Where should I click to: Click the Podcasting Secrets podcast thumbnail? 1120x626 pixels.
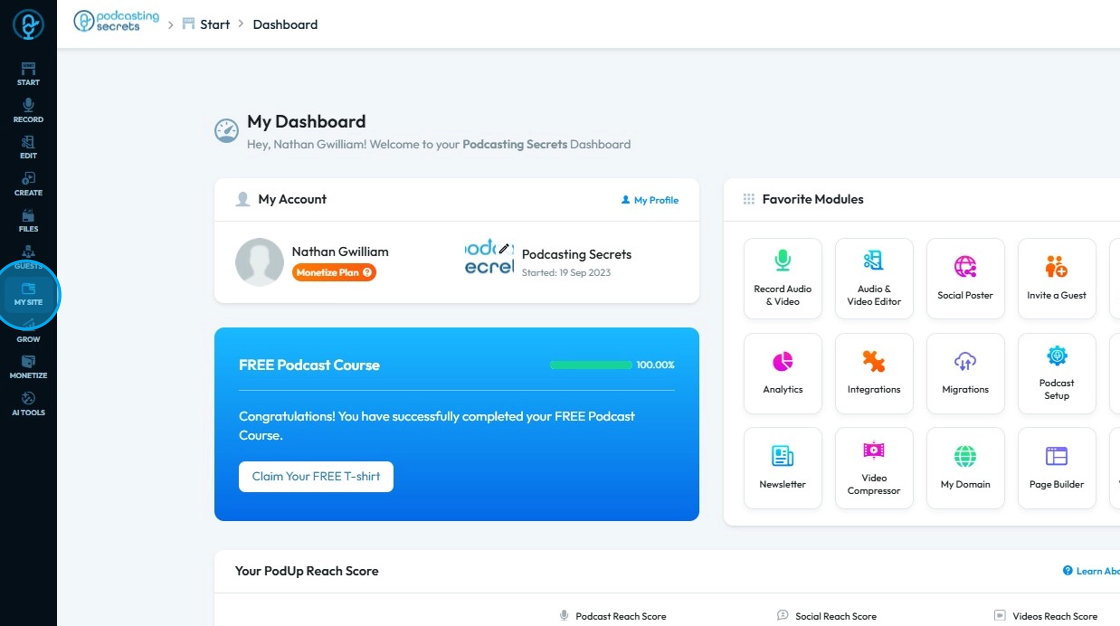point(489,258)
